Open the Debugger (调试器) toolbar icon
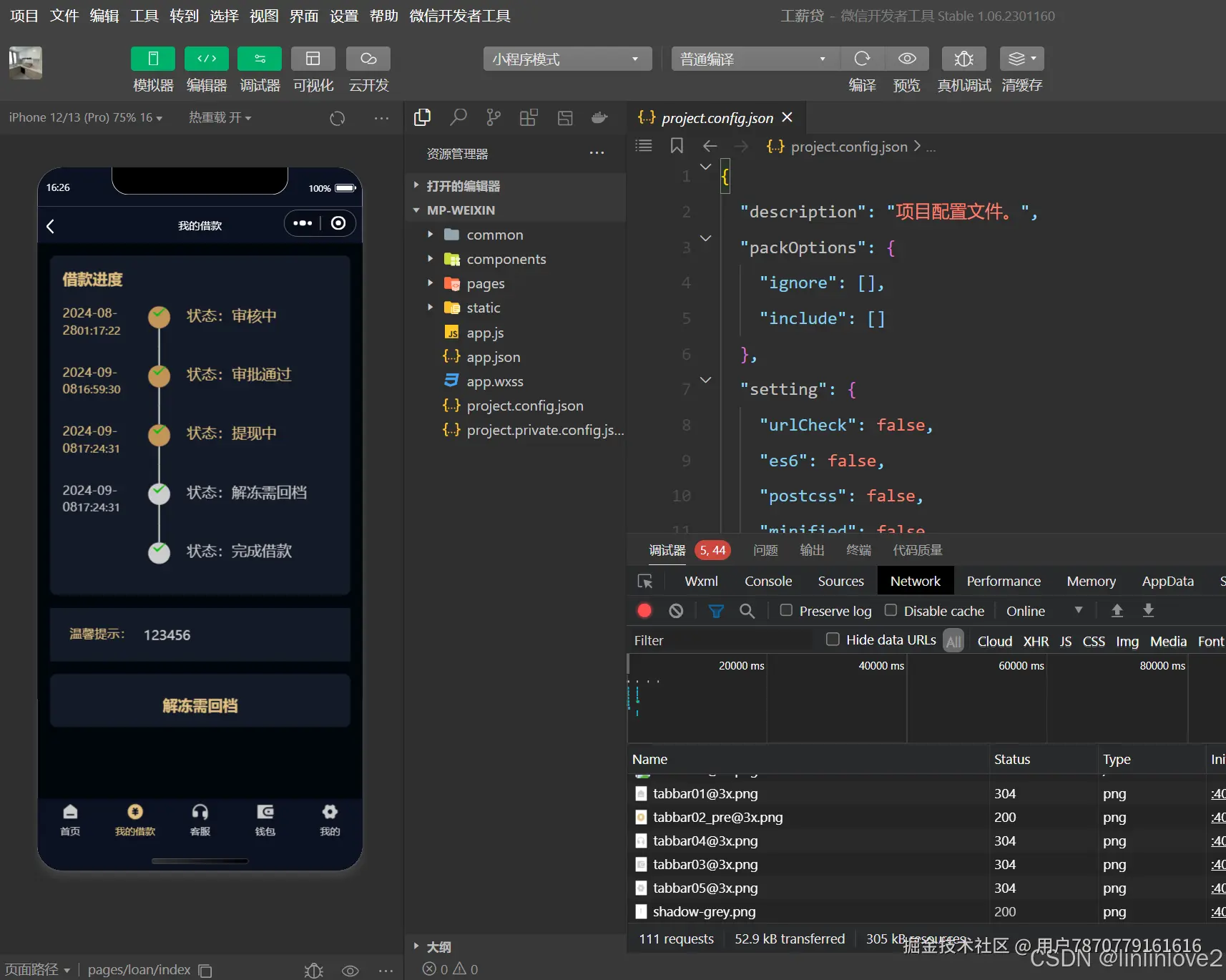 [x=260, y=59]
